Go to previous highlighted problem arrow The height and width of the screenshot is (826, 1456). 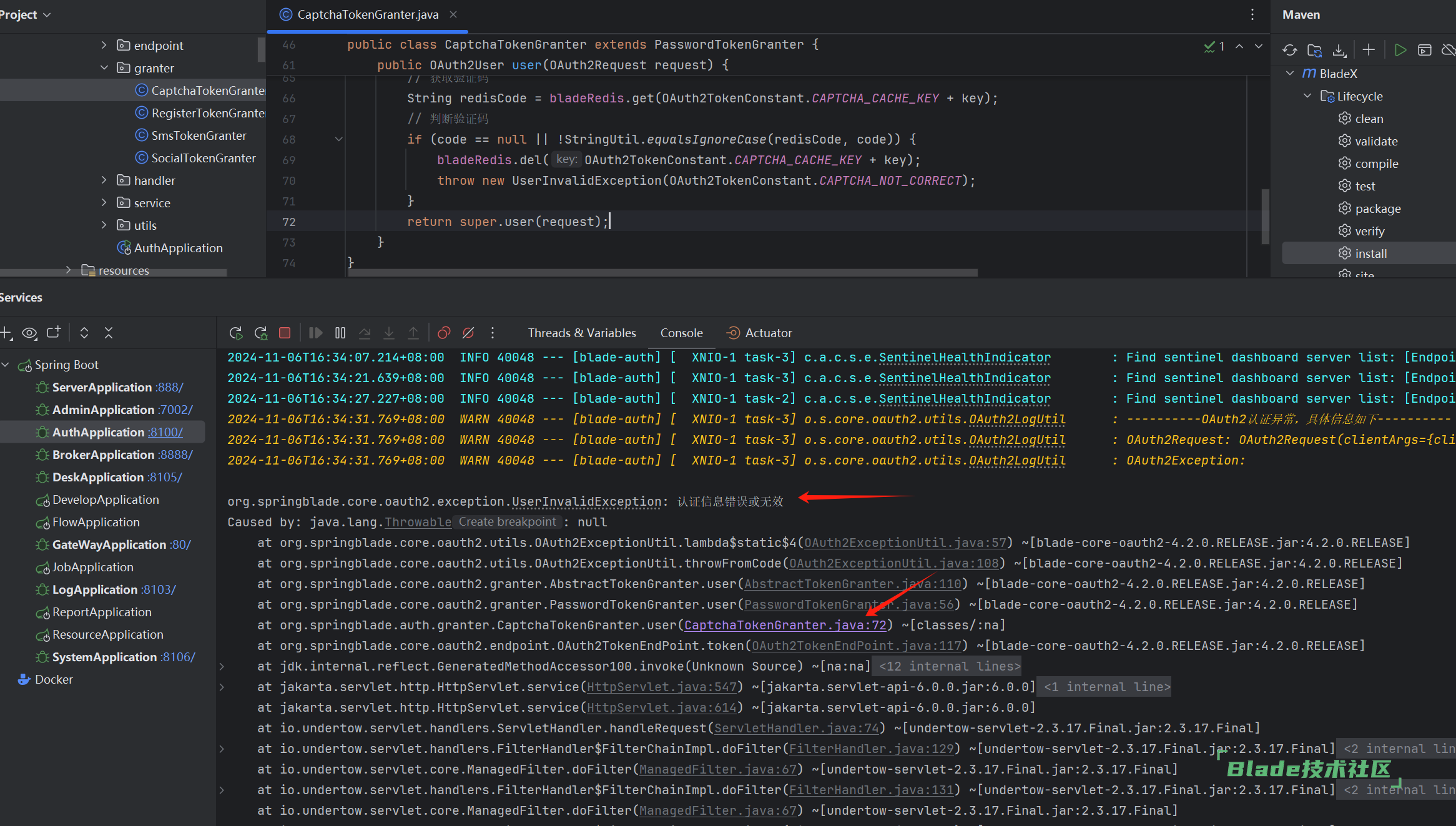[x=1239, y=46]
